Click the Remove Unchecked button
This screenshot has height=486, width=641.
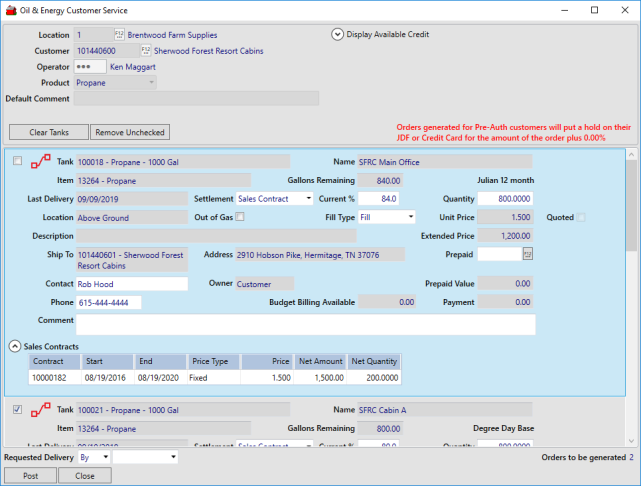coord(130,132)
